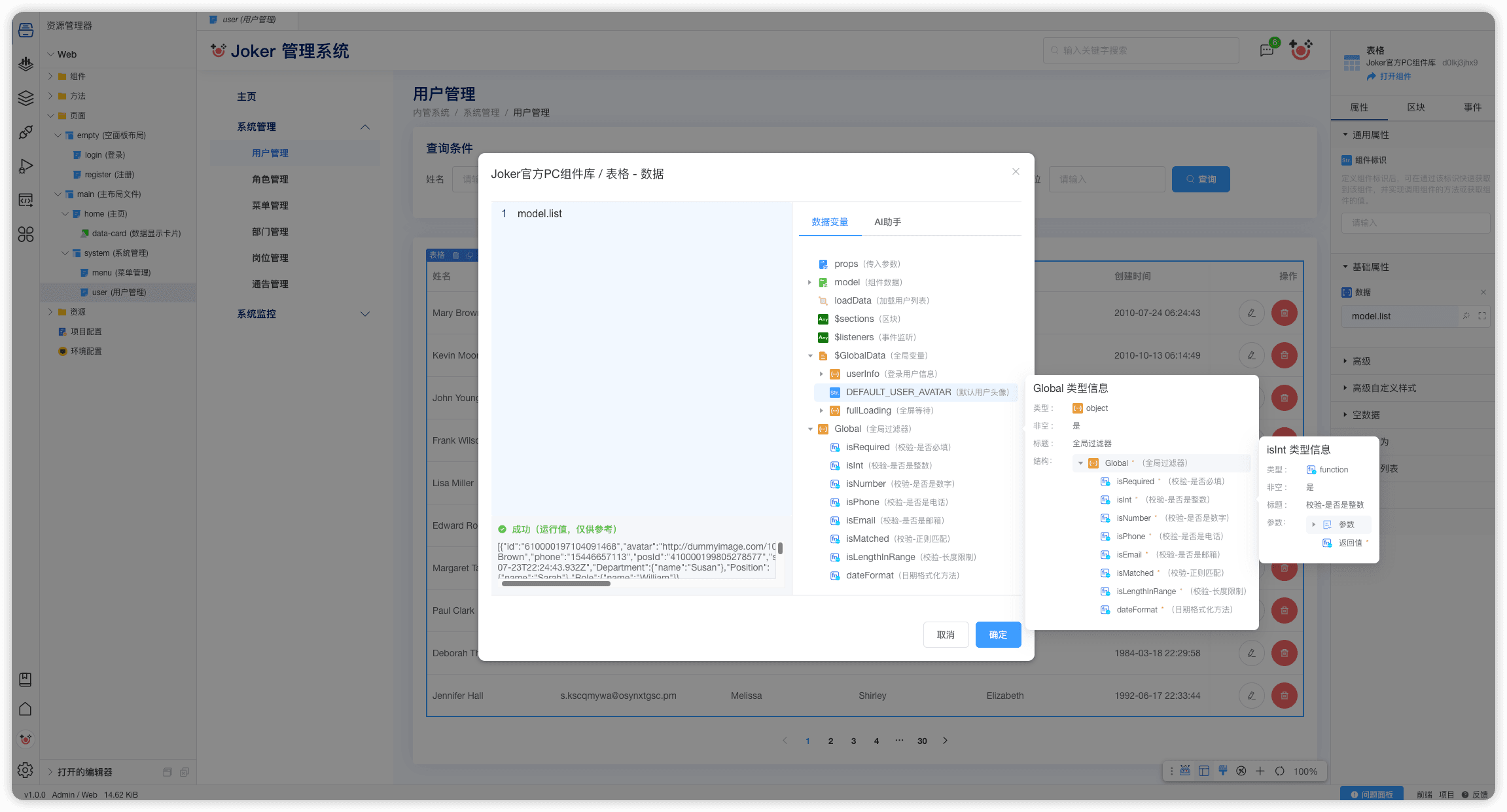This screenshot has height=812, width=1507.
Task: Click the 确定 confirm button
Action: click(x=998, y=635)
